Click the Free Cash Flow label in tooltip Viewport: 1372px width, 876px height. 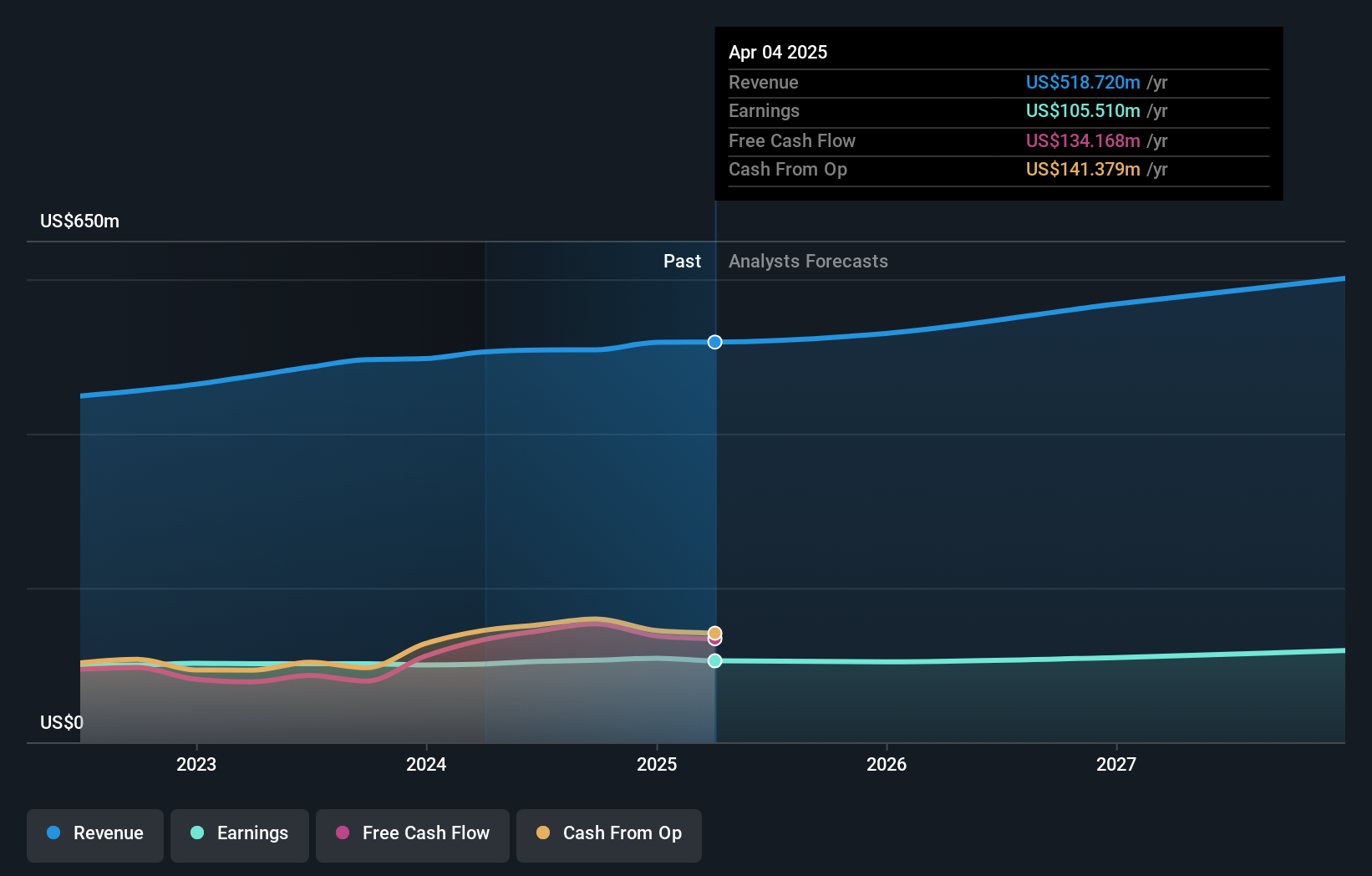792,141
